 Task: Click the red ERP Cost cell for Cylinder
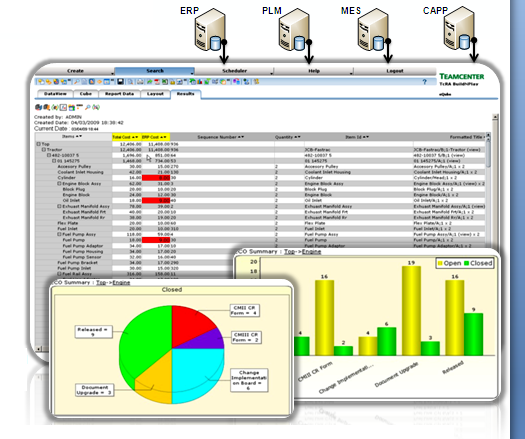(156, 178)
